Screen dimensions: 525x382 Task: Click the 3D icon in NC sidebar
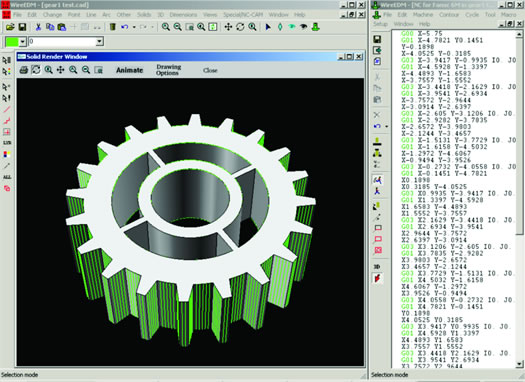pos(377,267)
